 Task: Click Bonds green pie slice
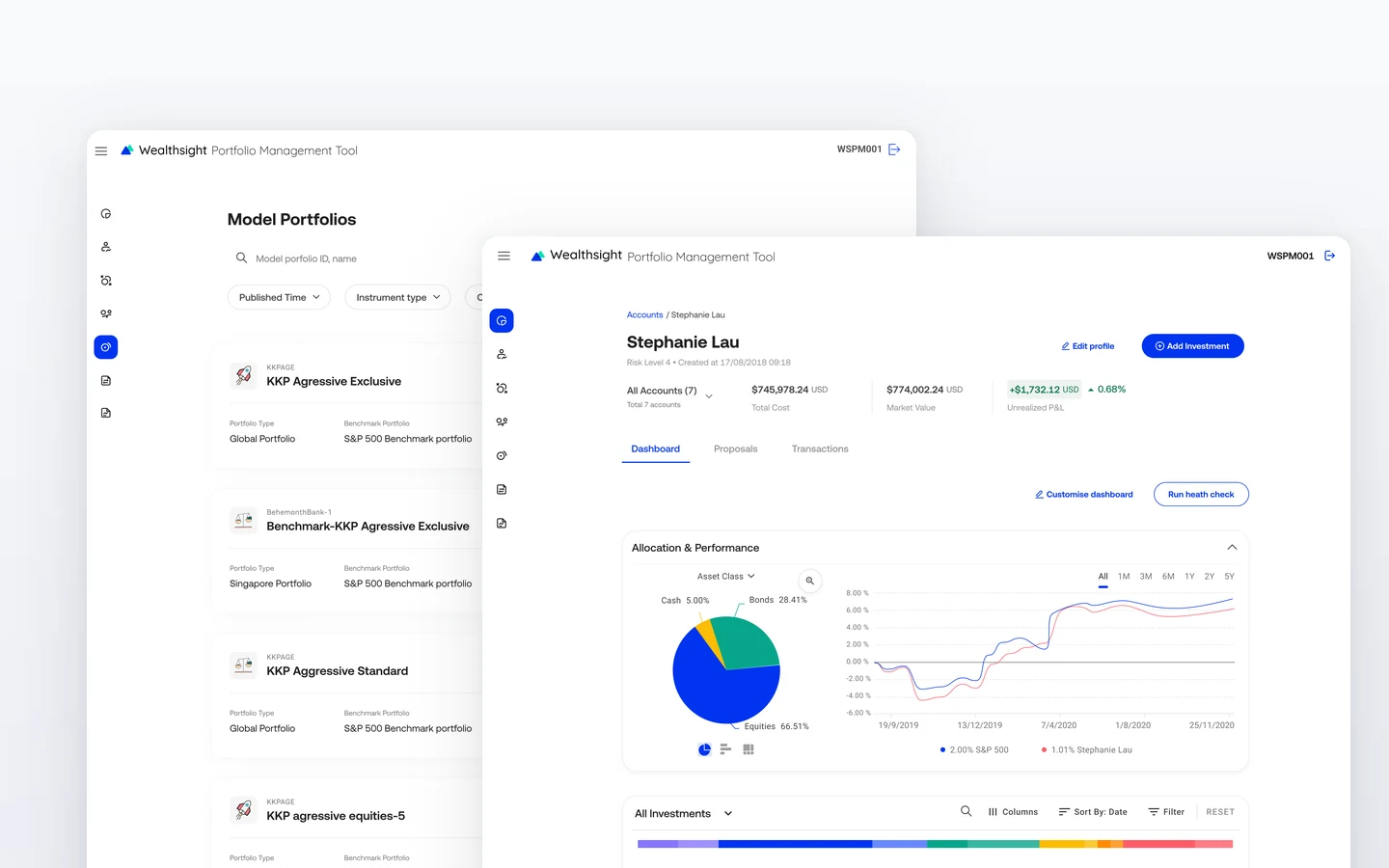pos(749,641)
